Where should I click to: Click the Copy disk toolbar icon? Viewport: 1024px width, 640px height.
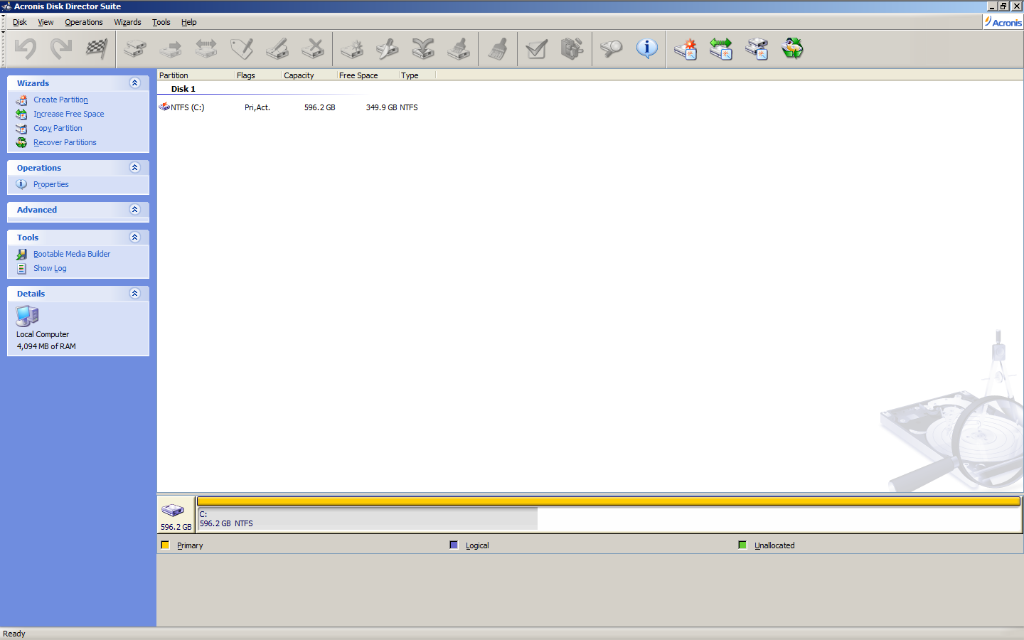pos(136,49)
